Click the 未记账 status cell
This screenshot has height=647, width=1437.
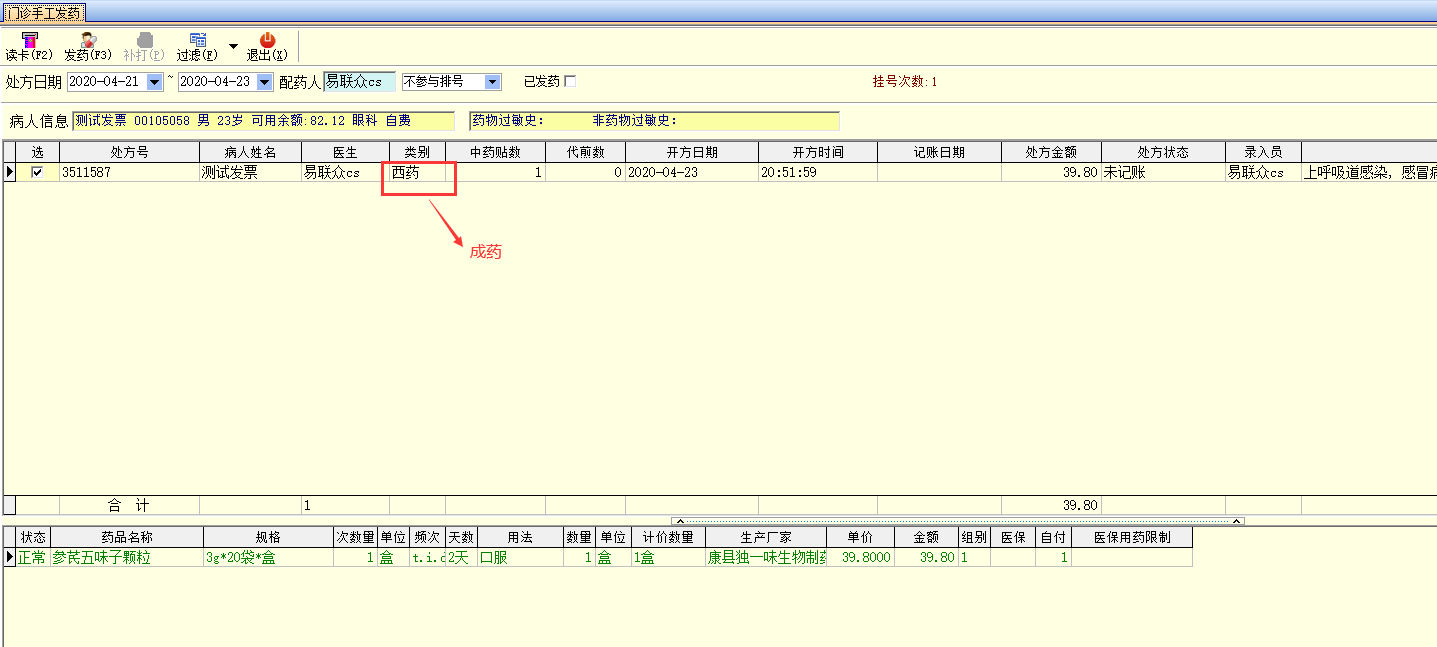1163,172
